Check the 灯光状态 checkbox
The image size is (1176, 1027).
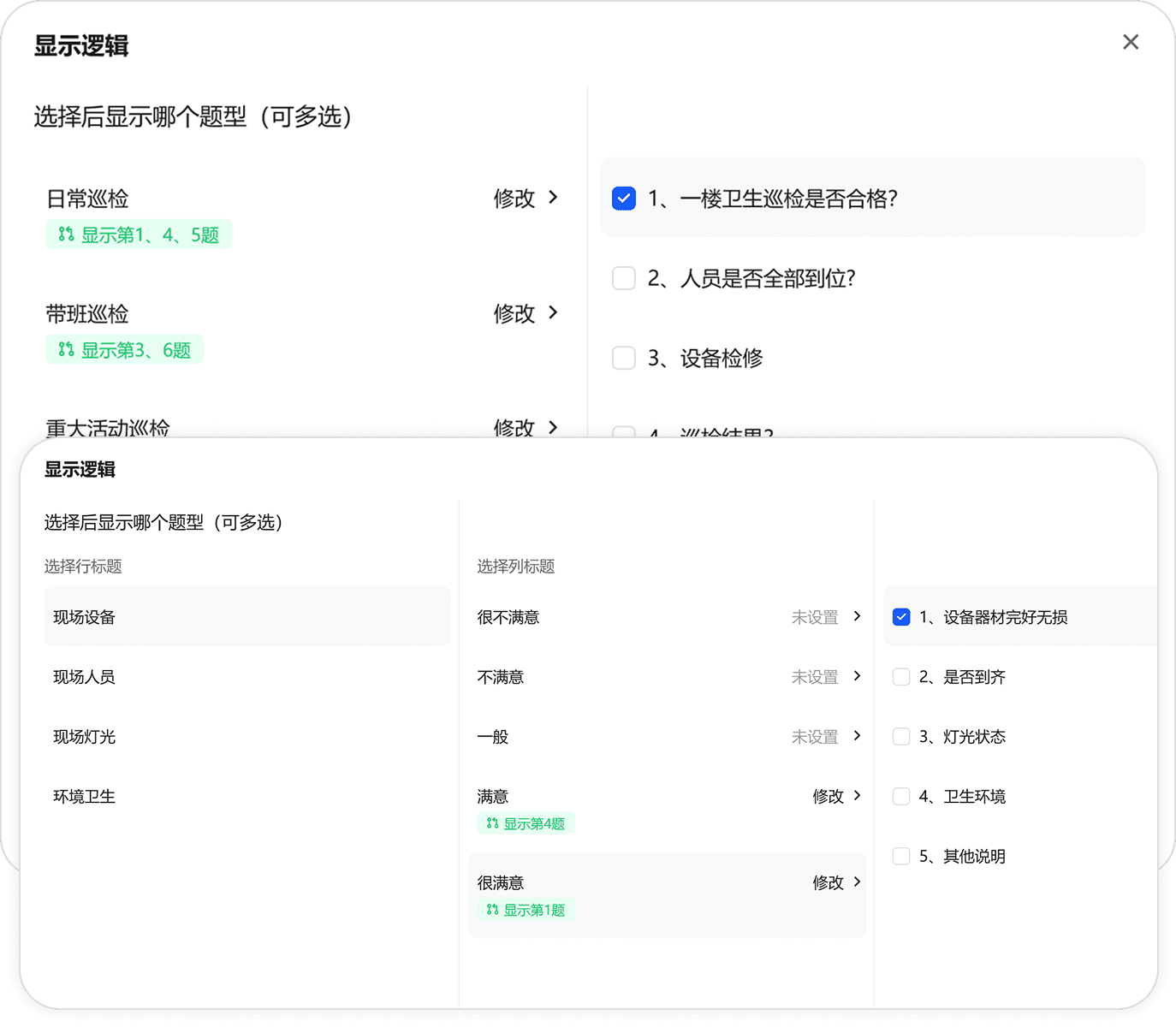[901, 737]
